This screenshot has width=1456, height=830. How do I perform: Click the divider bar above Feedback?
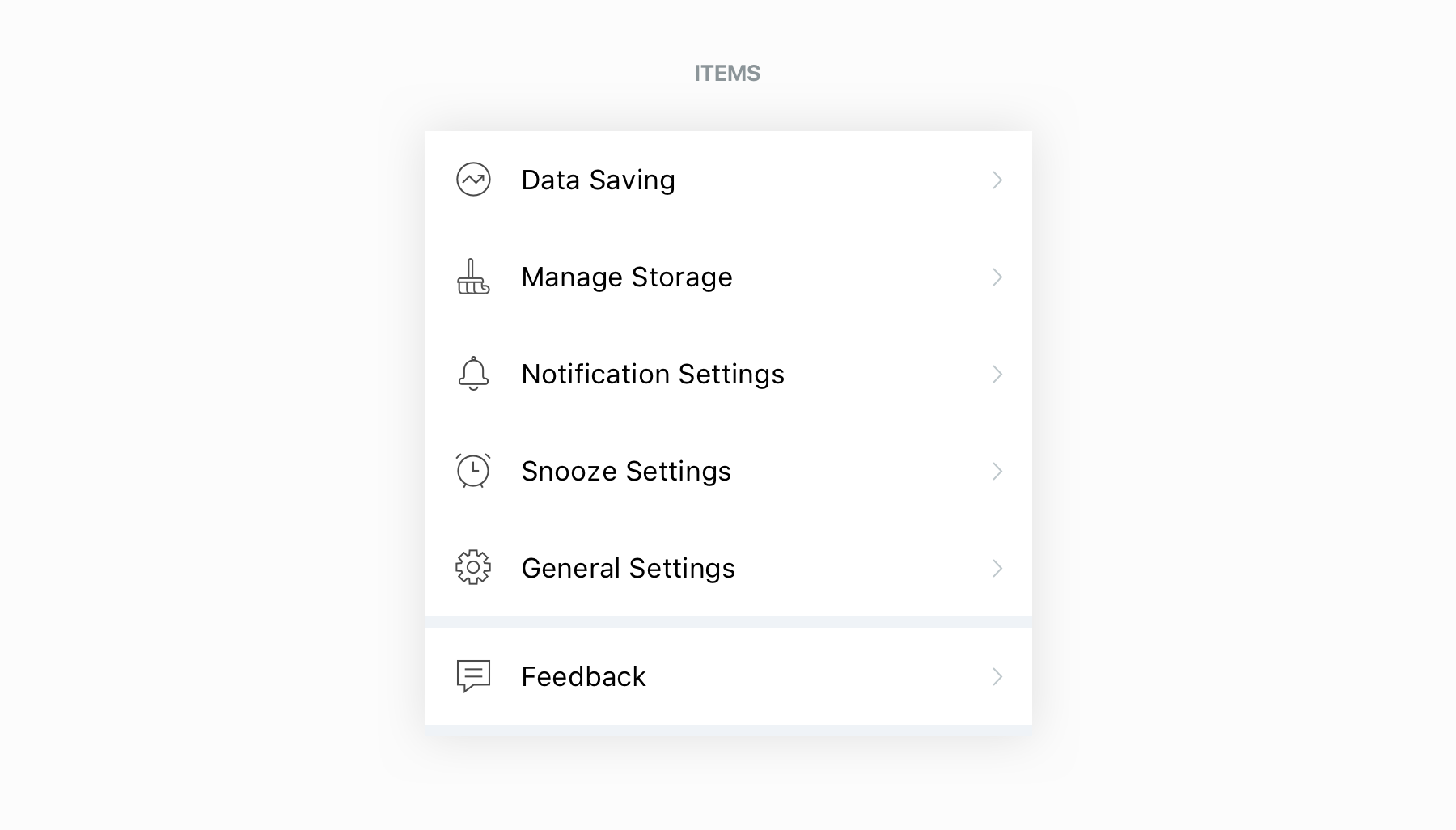click(729, 622)
